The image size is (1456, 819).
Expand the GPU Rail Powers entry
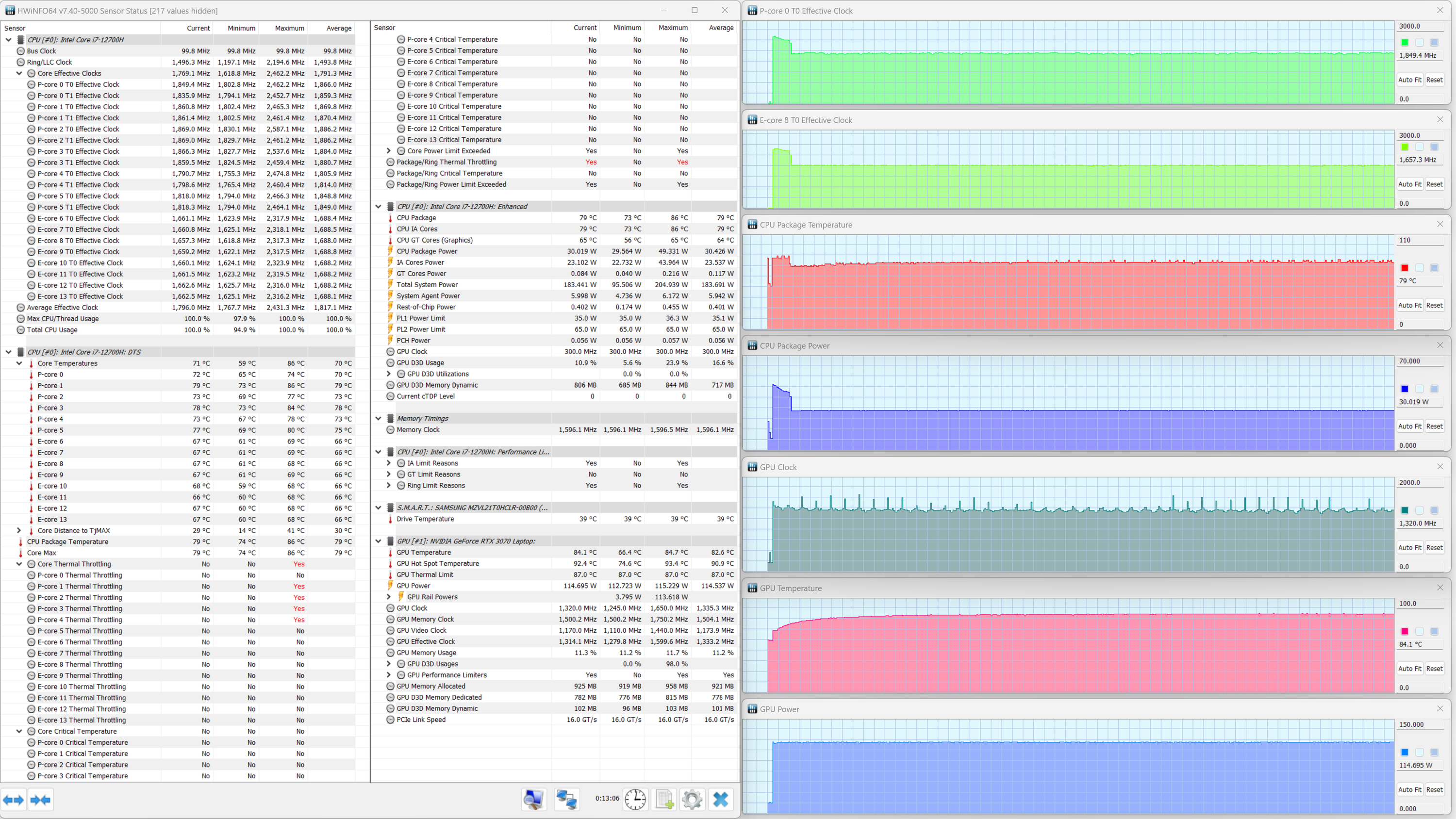pos(388,597)
